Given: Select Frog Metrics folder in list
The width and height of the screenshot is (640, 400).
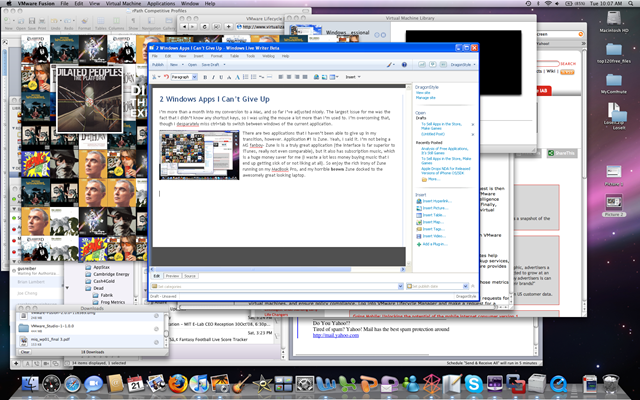Looking at the screenshot, I should (109, 302).
